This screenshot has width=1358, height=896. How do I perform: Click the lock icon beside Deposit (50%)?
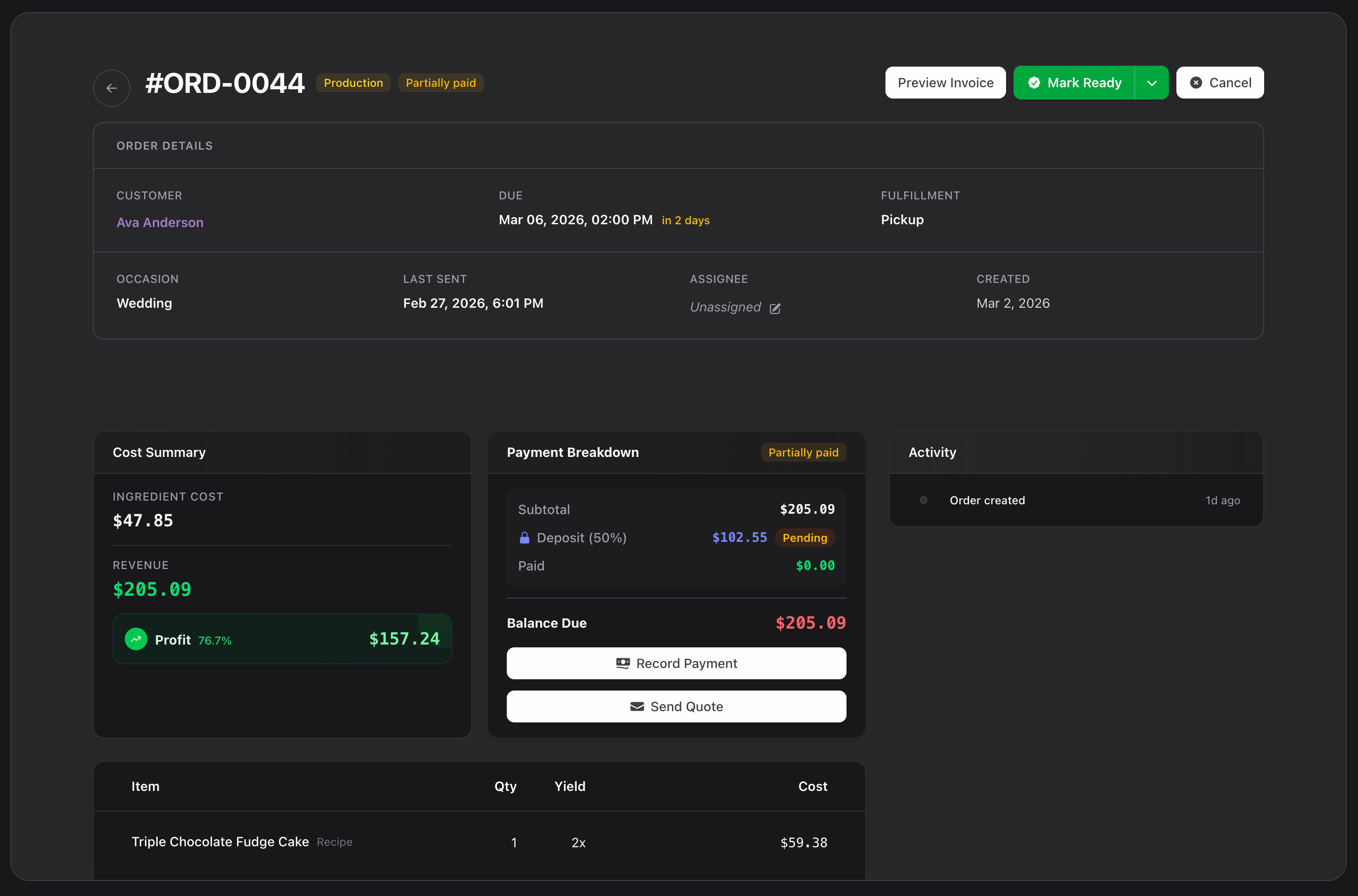(x=524, y=538)
